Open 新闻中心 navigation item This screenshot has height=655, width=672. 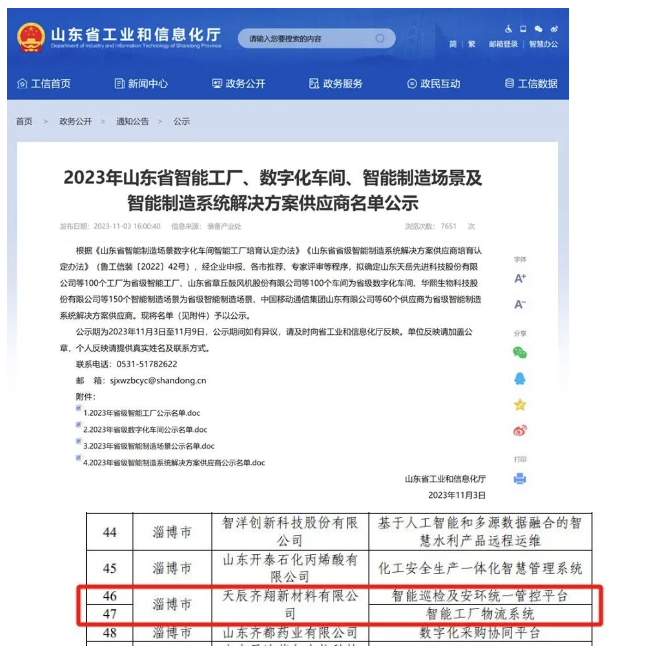141,84
